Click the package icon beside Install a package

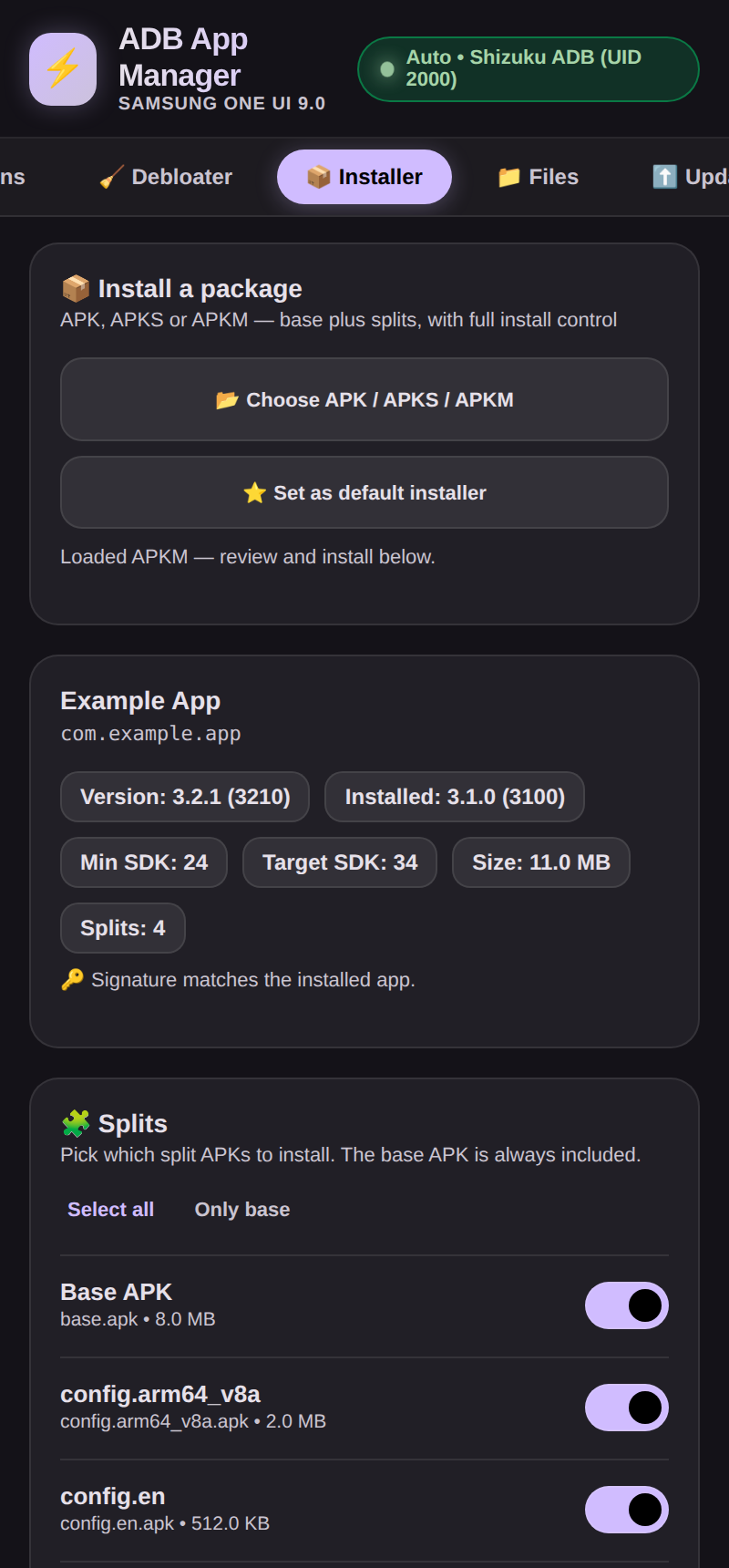[76, 289]
